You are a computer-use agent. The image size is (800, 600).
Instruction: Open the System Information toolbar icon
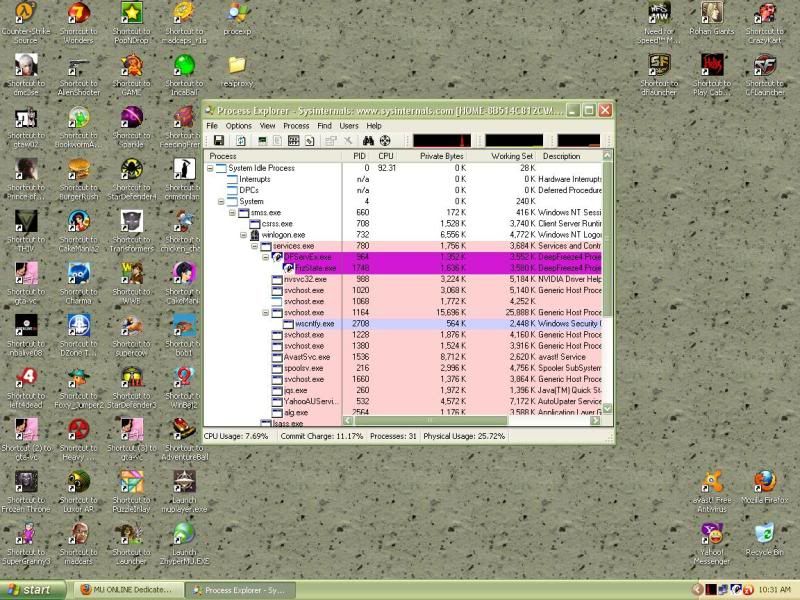point(262,141)
